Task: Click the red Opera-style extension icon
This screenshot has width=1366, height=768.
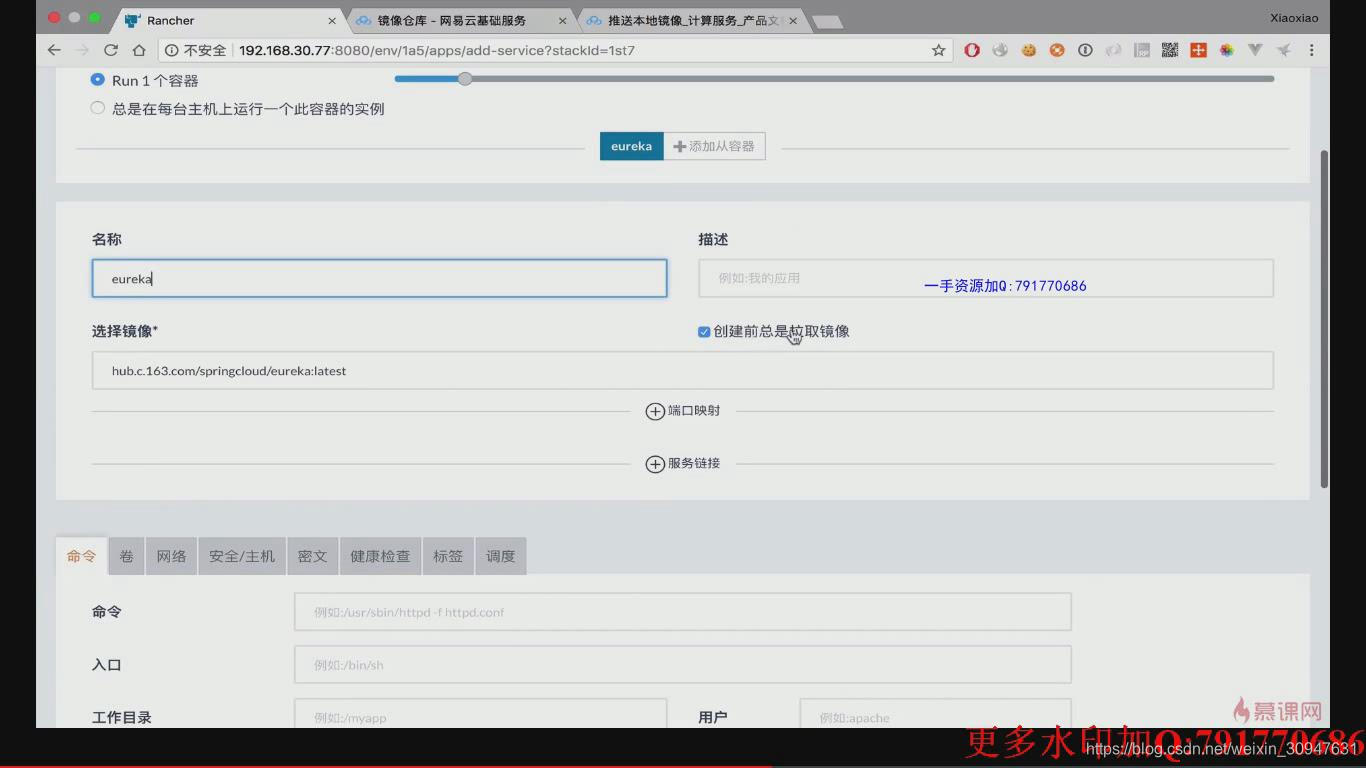Action: click(x=972, y=50)
